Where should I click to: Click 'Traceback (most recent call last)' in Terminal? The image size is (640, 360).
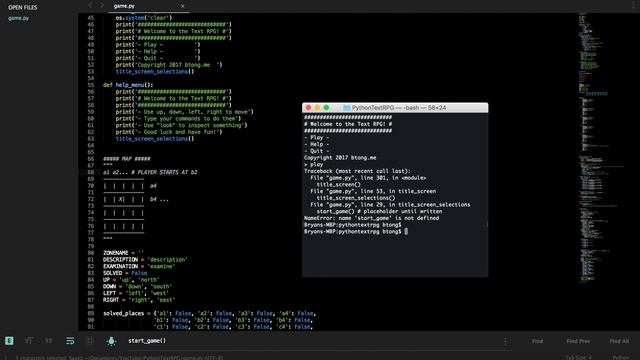(357, 171)
